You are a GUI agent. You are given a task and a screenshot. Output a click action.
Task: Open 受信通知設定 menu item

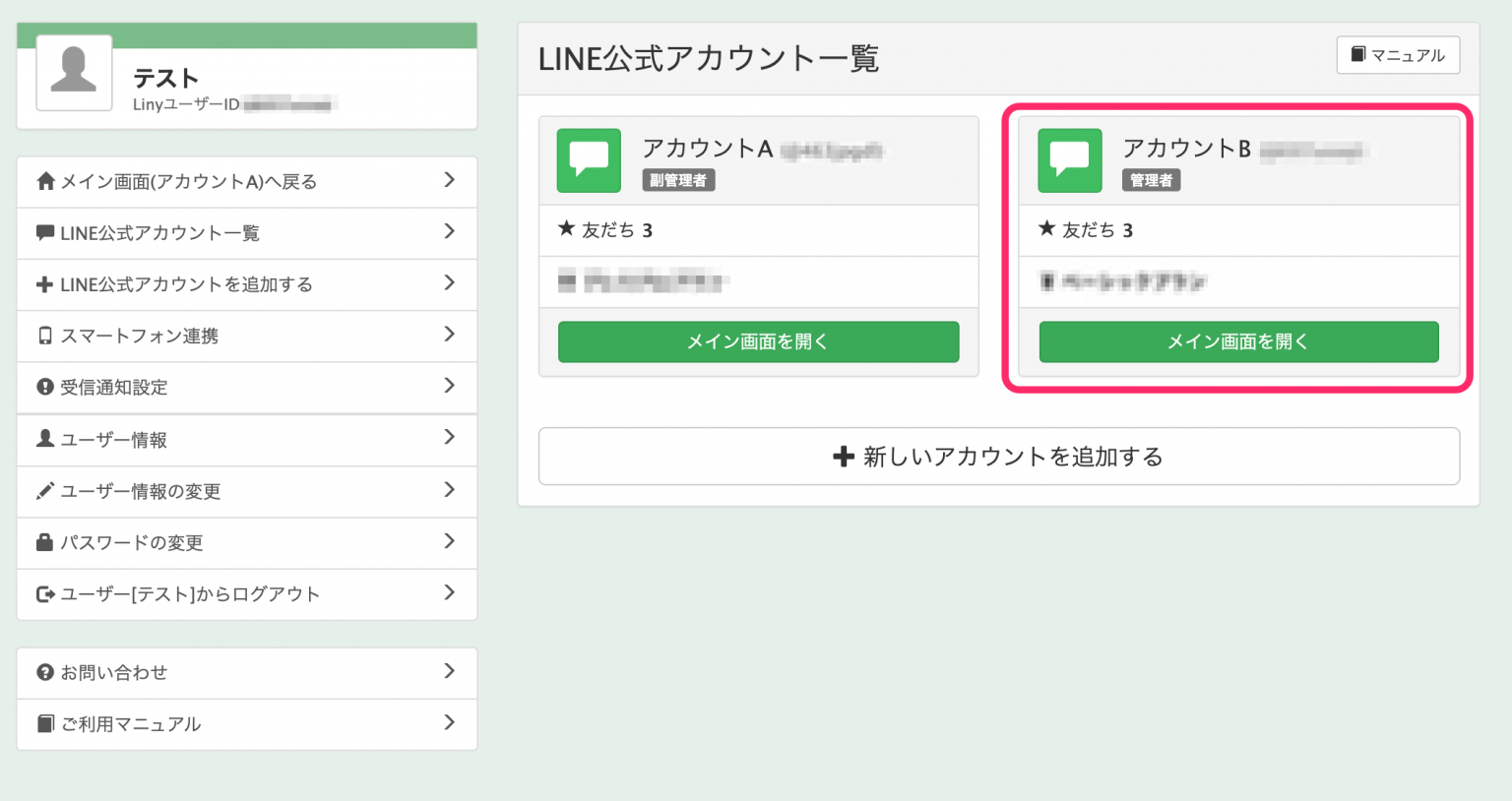247,387
